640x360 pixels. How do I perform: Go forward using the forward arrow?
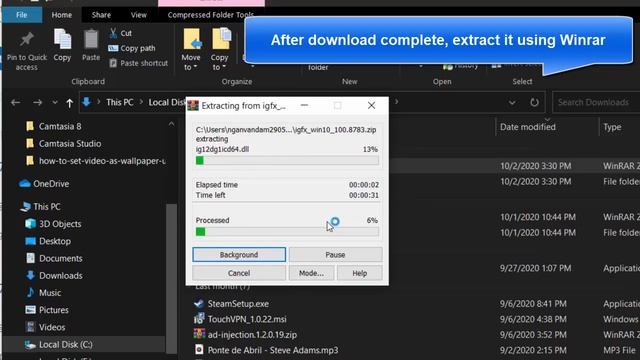coord(38,102)
